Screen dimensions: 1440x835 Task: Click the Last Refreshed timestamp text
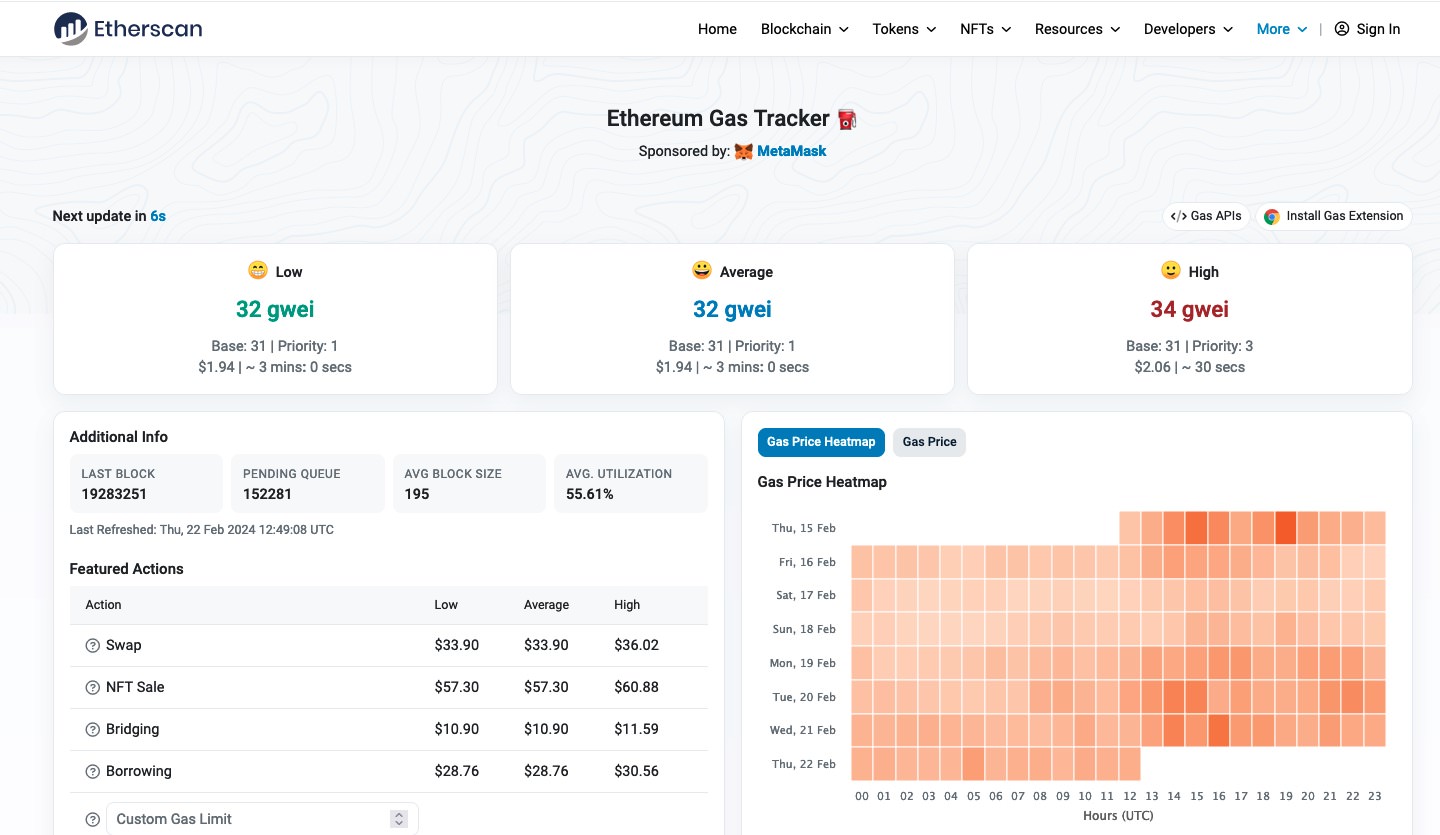(201, 529)
